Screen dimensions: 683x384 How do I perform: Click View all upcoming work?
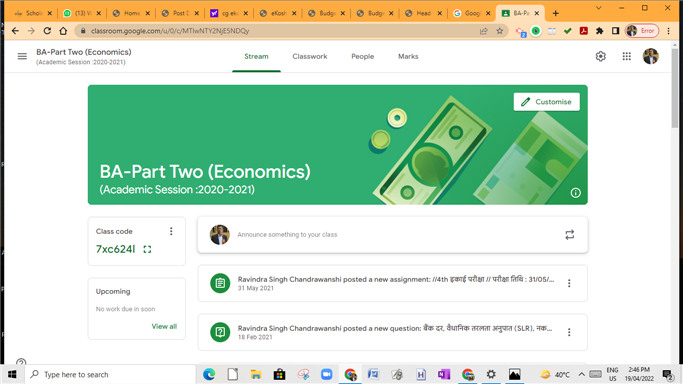coord(164,326)
